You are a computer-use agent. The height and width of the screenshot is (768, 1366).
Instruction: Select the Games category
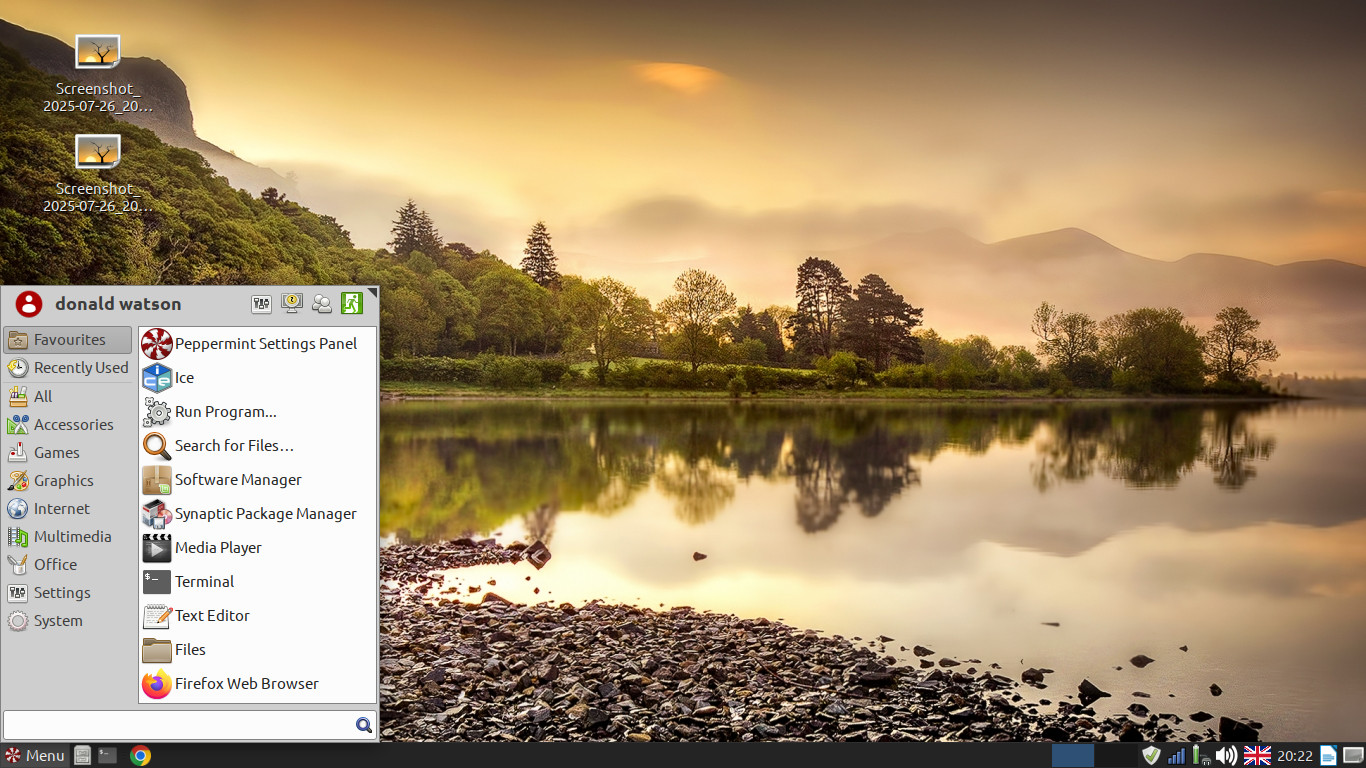[x=68, y=452]
